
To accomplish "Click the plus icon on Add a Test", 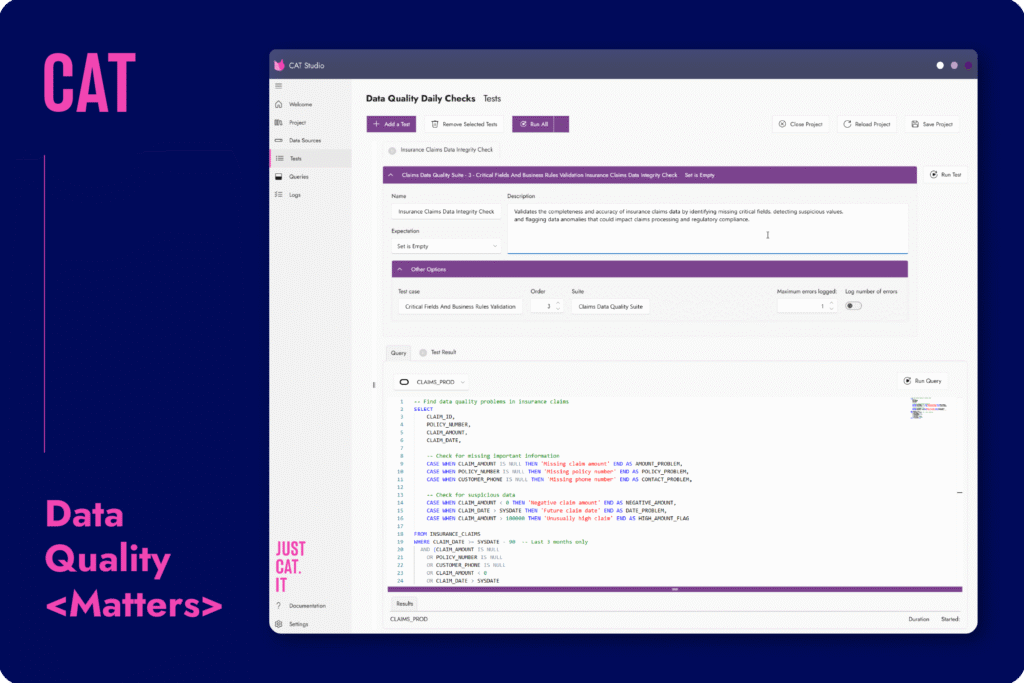I will point(376,124).
